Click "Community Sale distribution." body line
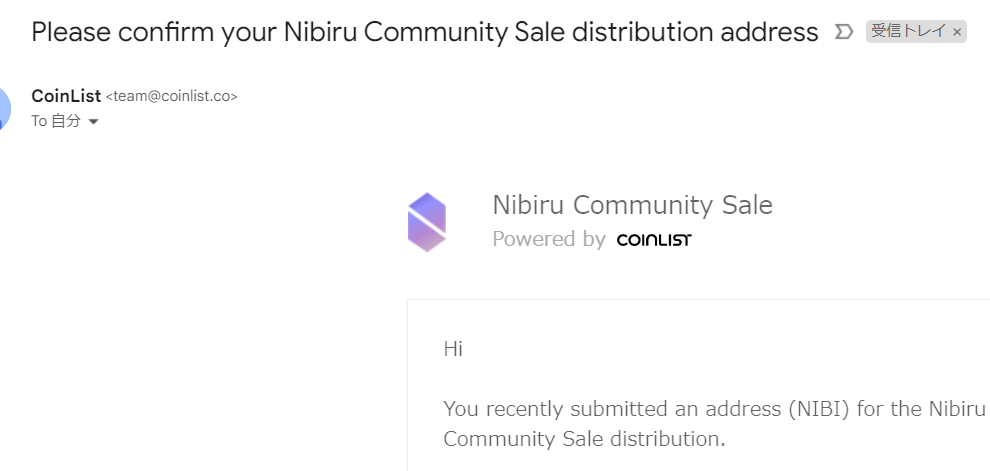990x471 pixels. (x=584, y=438)
